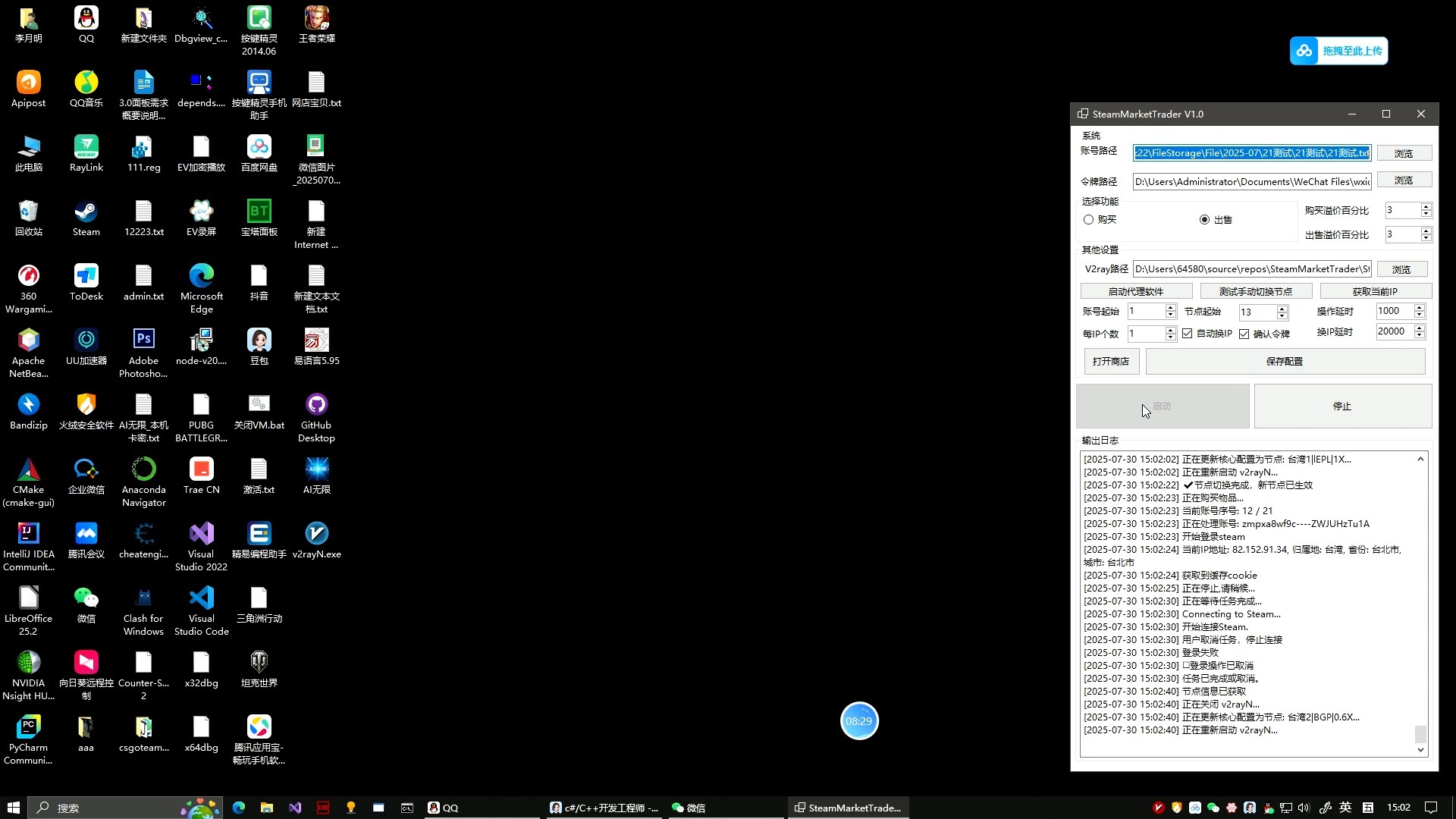The height and width of the screenshot is (819, 1456).
Task: Open Anaconda Navigator shortcut
Action: coord(143,482)
